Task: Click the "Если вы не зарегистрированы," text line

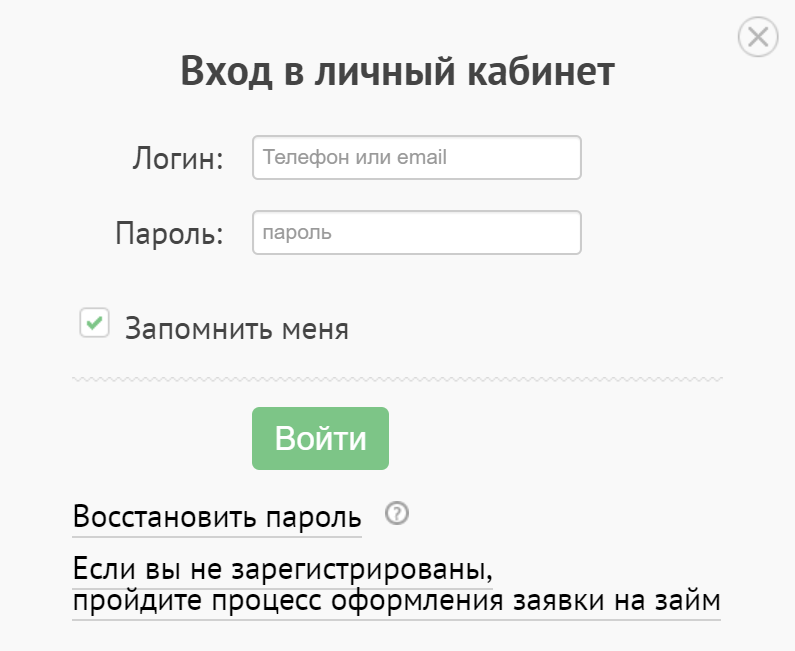Action: [x=284, y=570]
